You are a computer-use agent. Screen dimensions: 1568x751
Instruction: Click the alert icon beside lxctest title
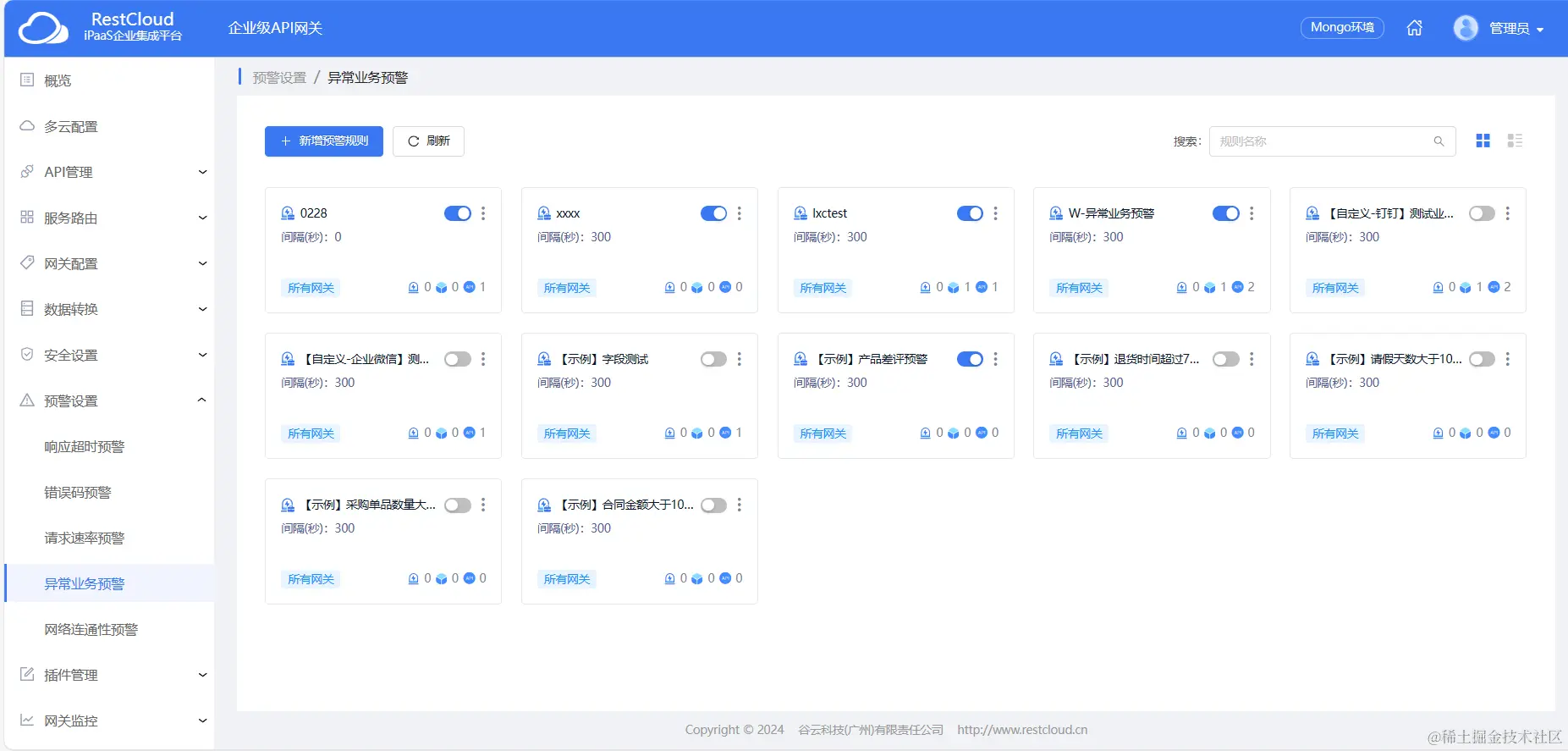coord(801,213)
